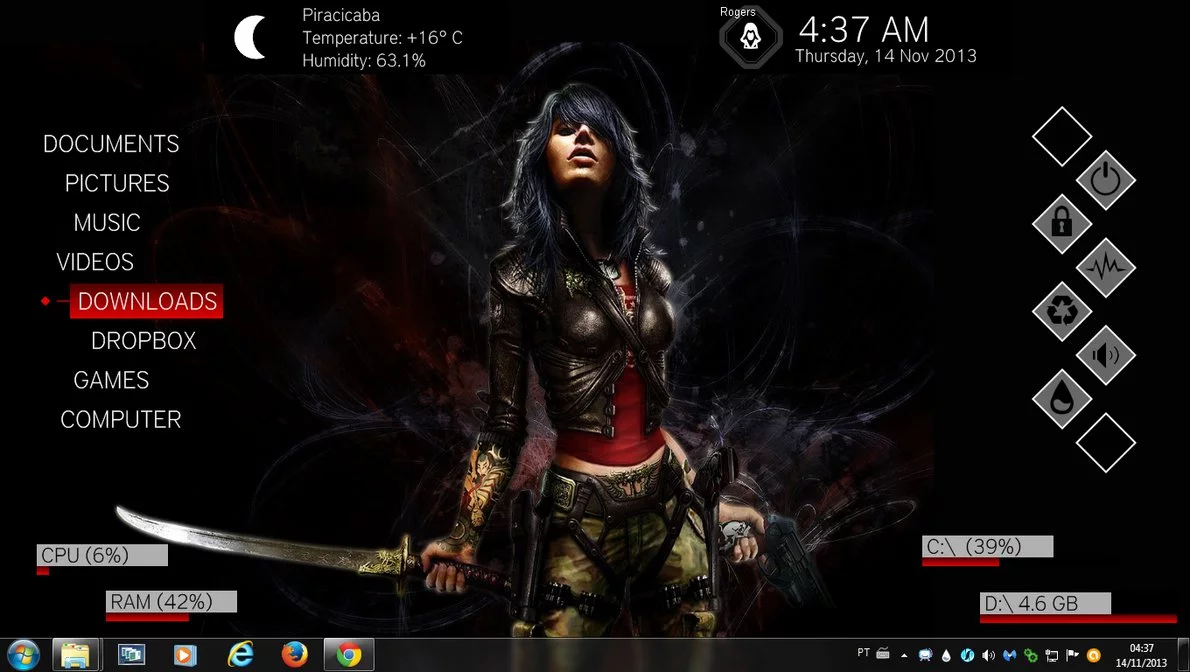Open Malwarebytes from the system tray
1190x672 pixels.
1009,654
